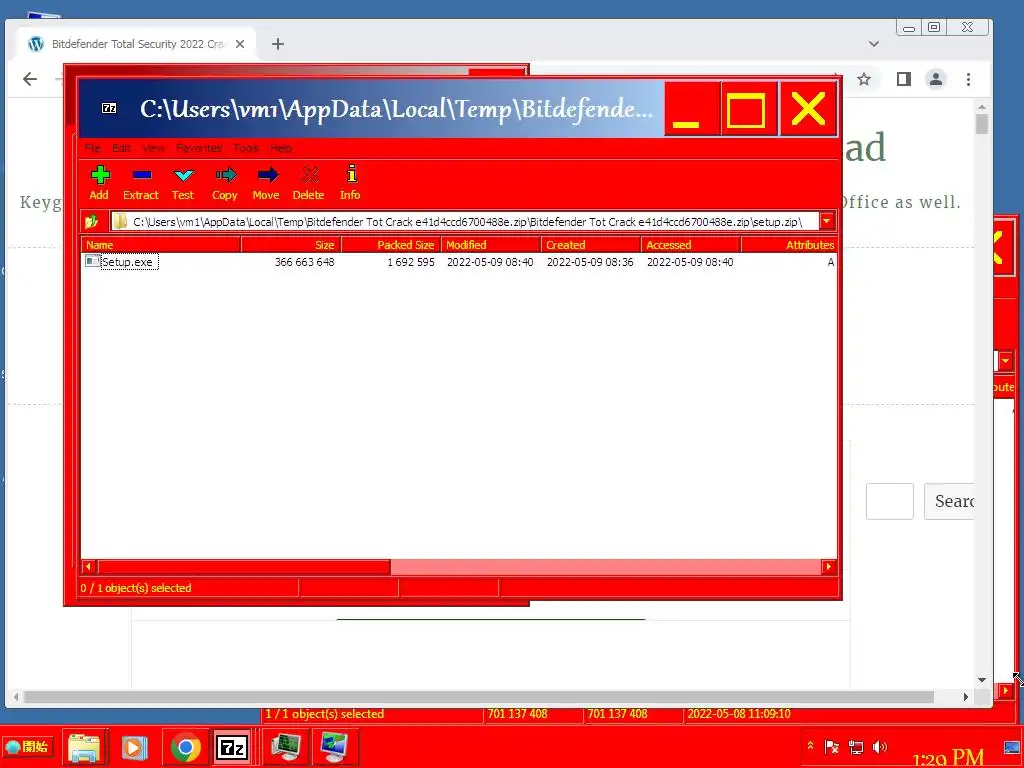Click the Chrome page horizontal scrollbar thumb
This screenshot has height=768, width=1024.
pos(479,697)
